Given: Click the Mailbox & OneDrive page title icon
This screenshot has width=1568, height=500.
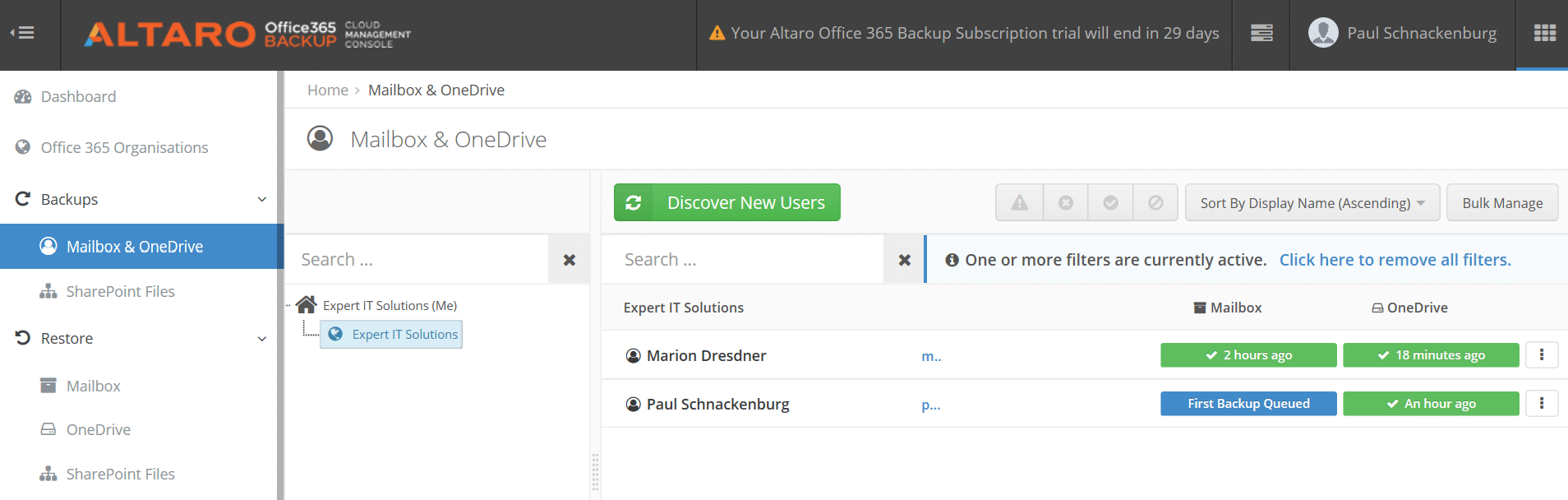Looking at the screenshot, I should [x=320, y=138].
